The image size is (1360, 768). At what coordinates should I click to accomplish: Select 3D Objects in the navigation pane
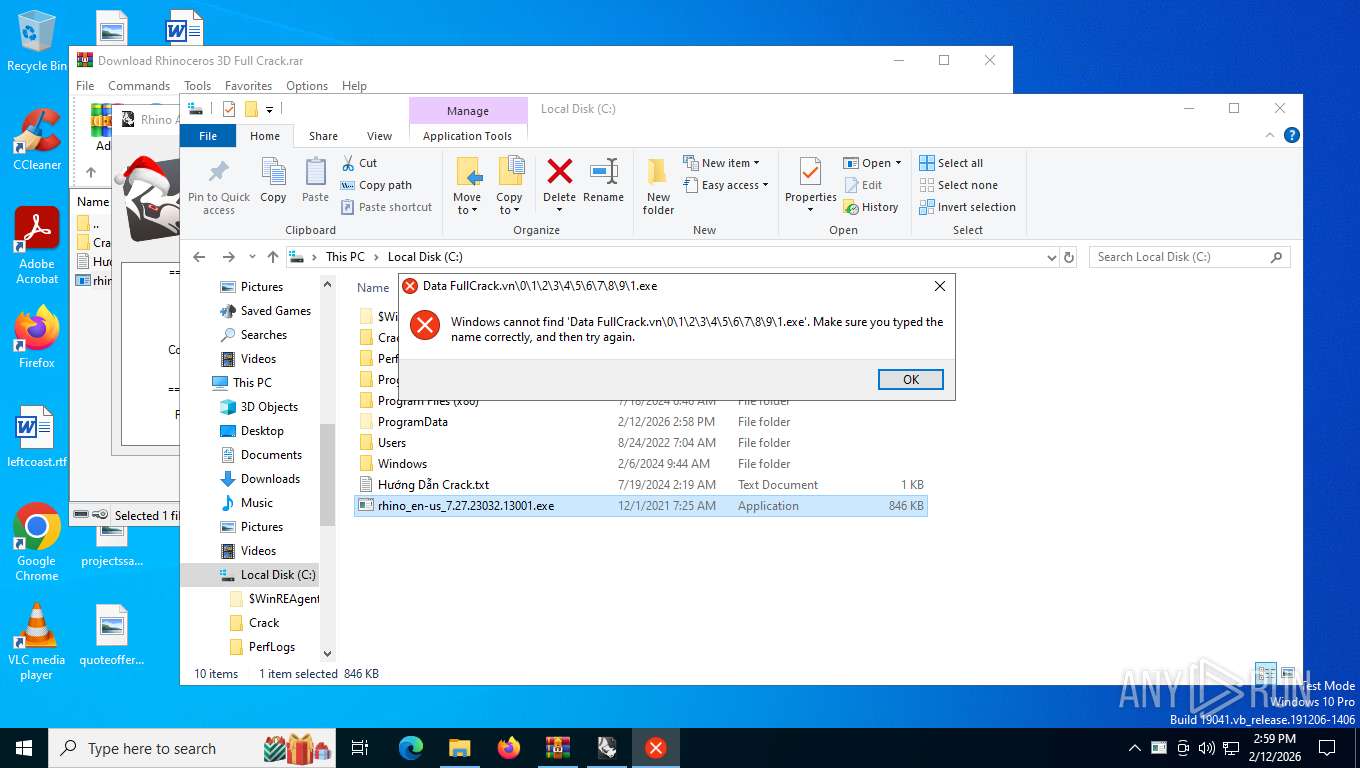[269, 407]
